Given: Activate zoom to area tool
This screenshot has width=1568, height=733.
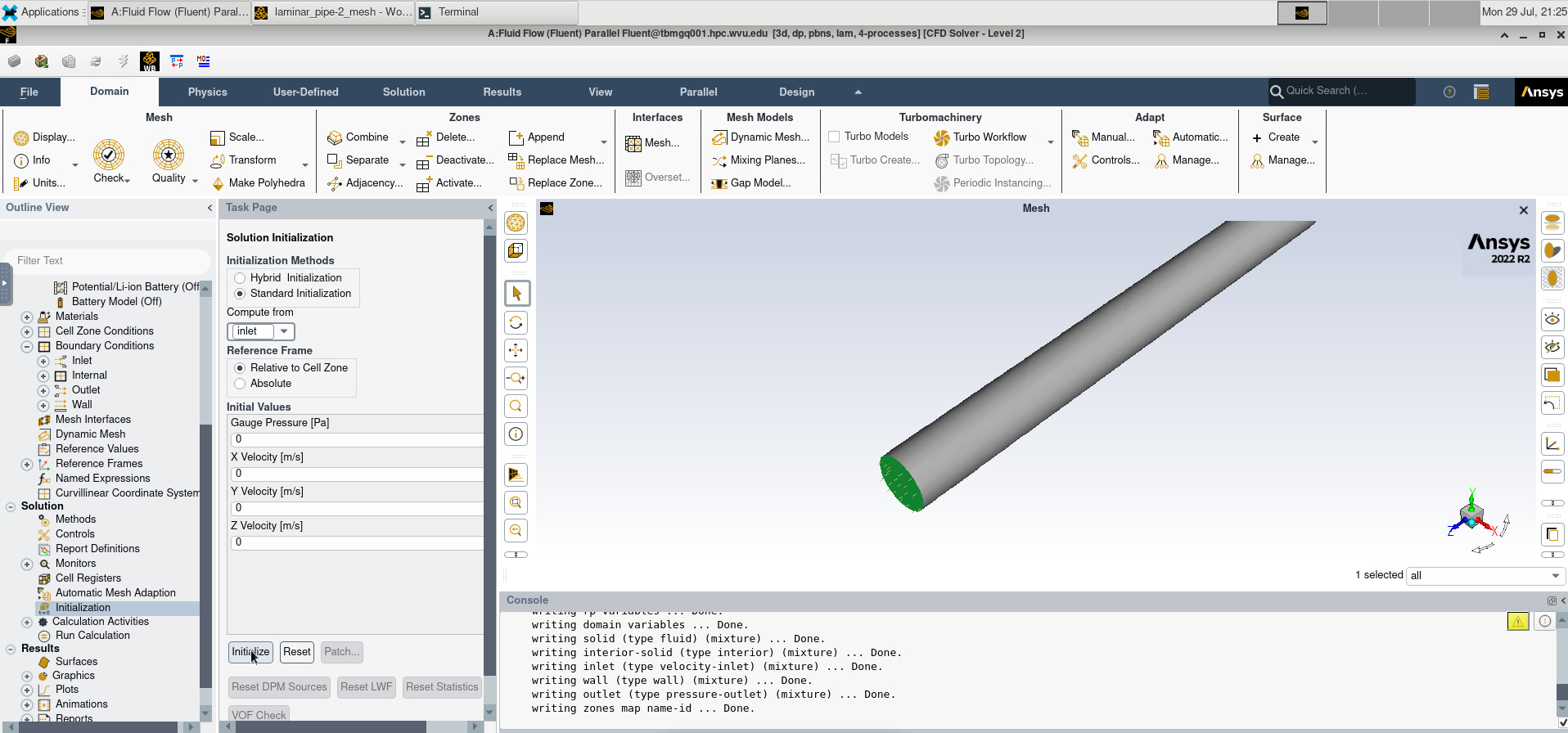Looking at the screenshot, I should (x=516, y=406).
